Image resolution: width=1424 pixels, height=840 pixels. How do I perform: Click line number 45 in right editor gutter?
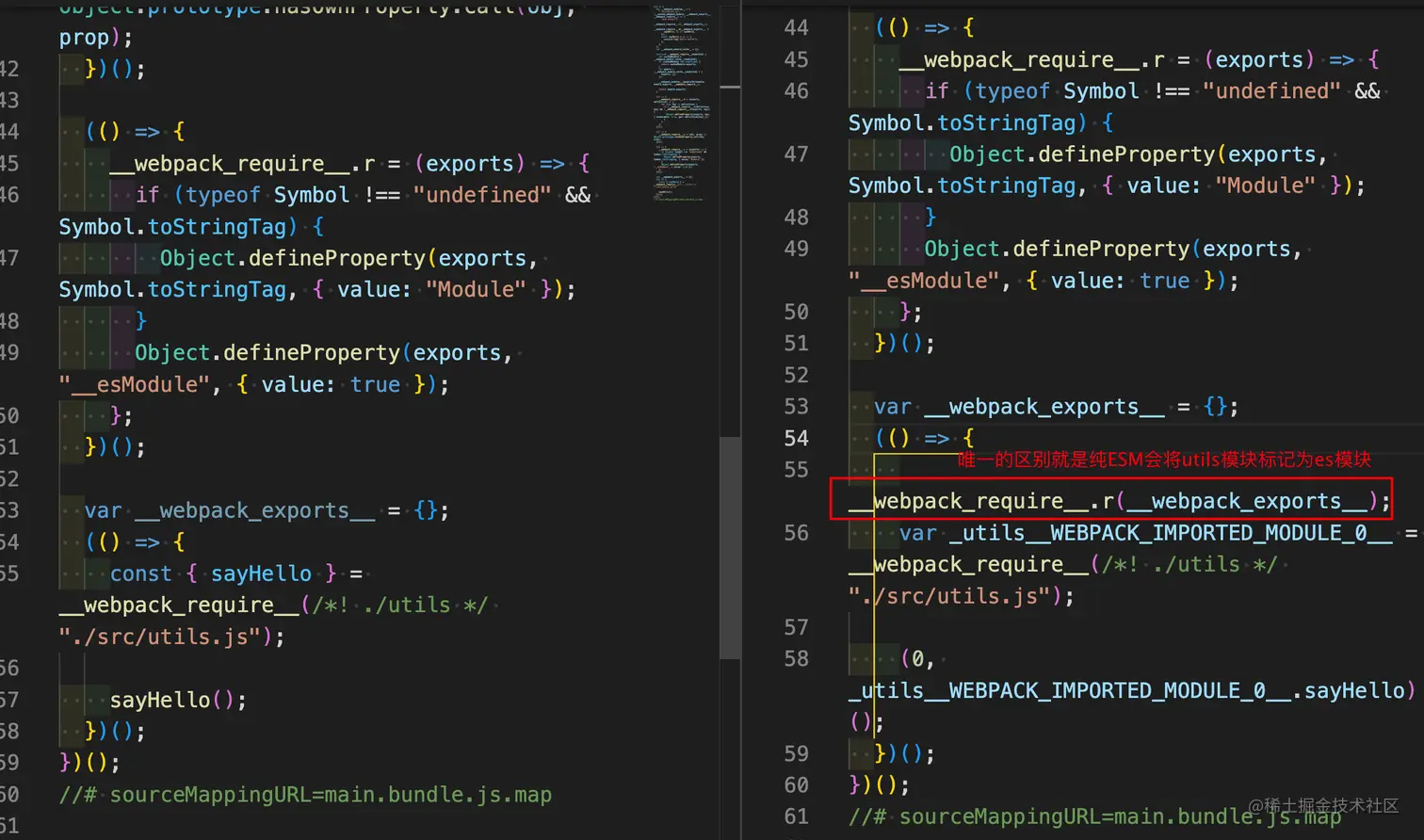pyautogui.click(x=796, y=59)
